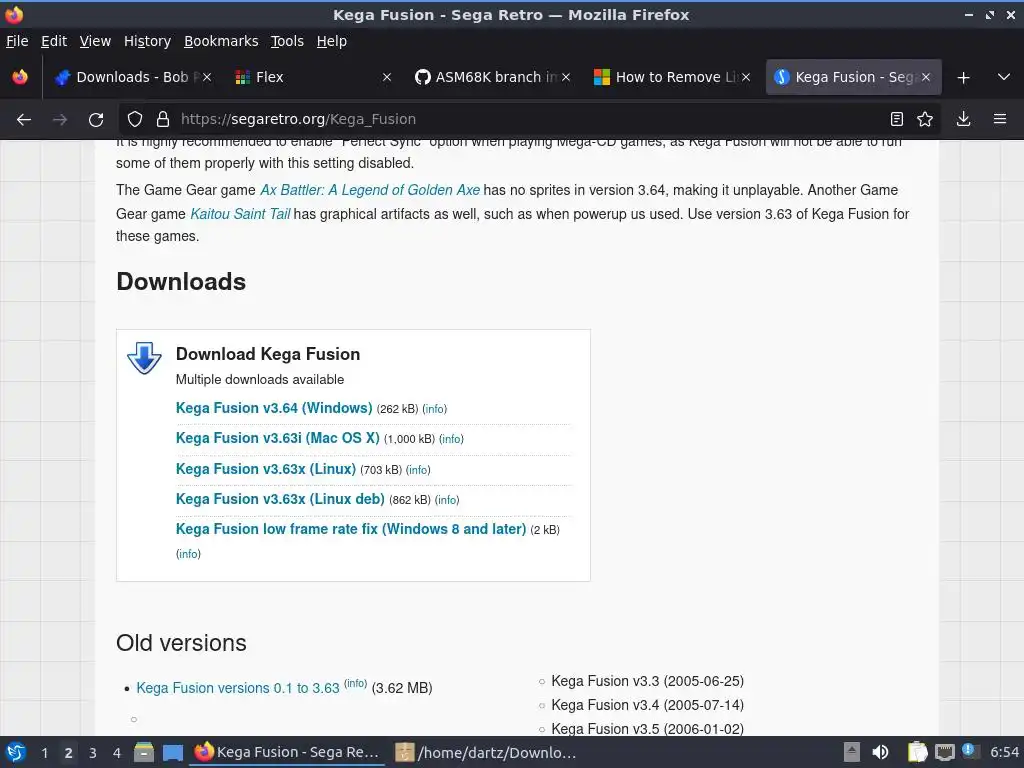Click the Downloads section heading
1024x768 pixels.
[181, 282]
